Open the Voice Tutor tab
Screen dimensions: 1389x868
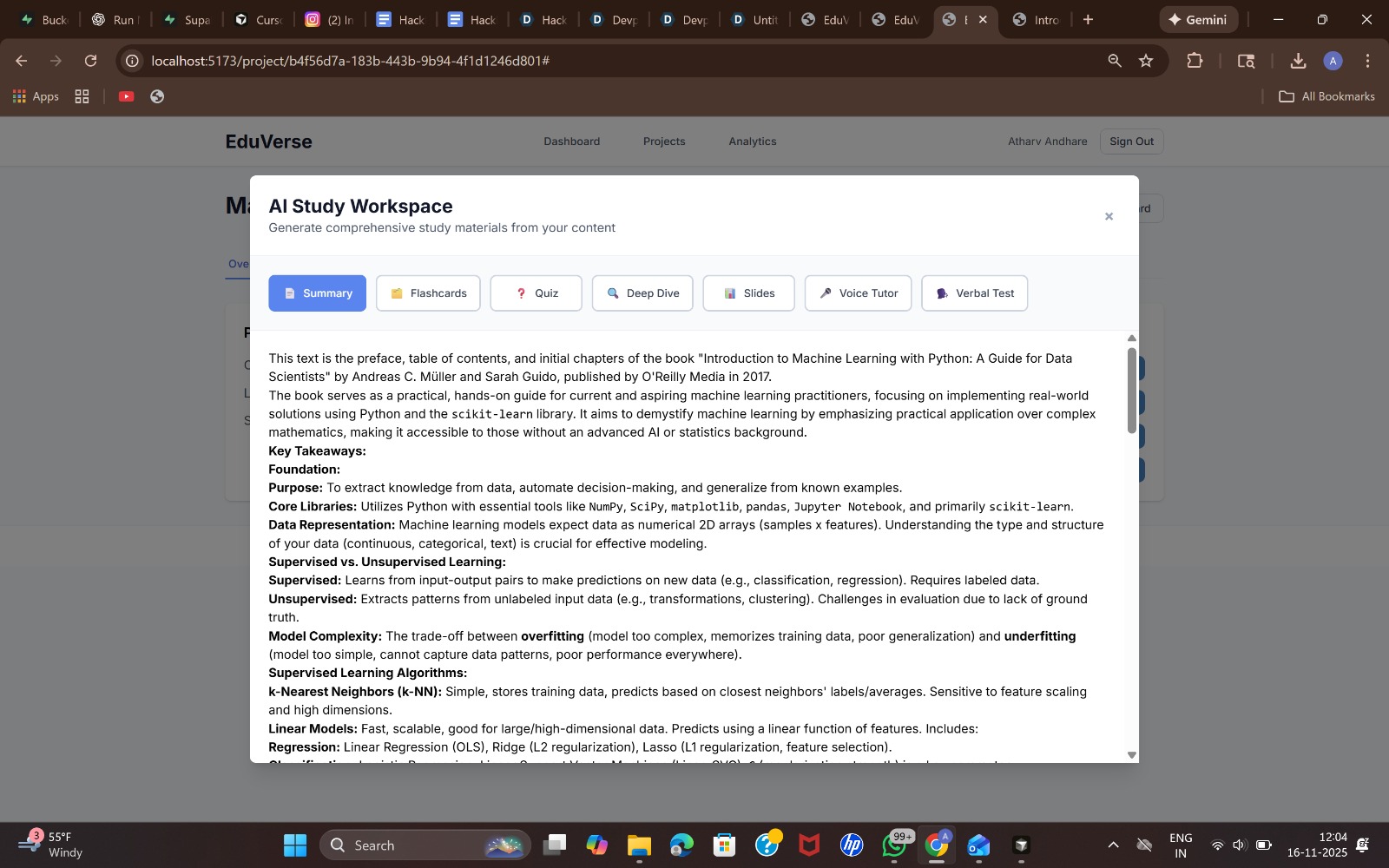(x=858, y=293)
